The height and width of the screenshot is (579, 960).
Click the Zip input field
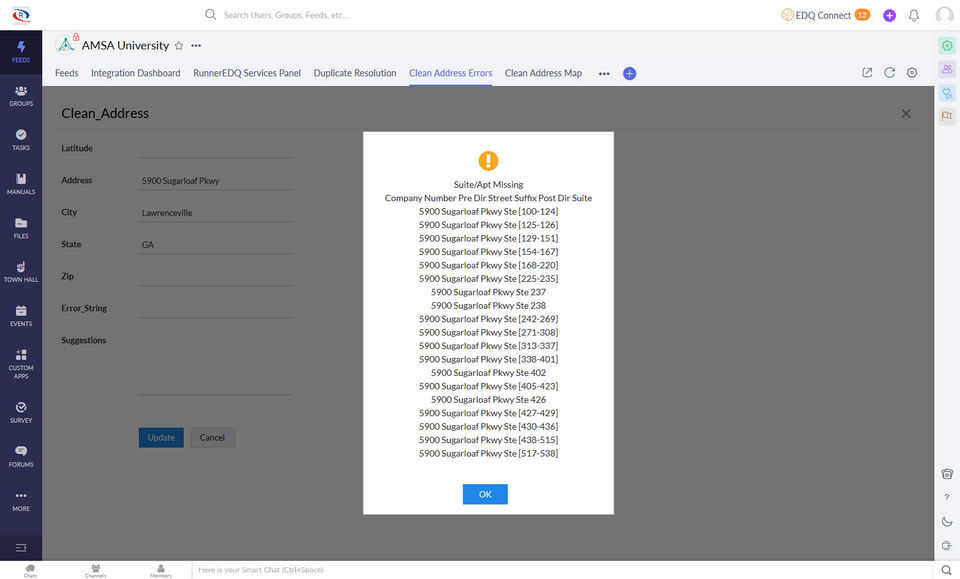click(216, 276)
